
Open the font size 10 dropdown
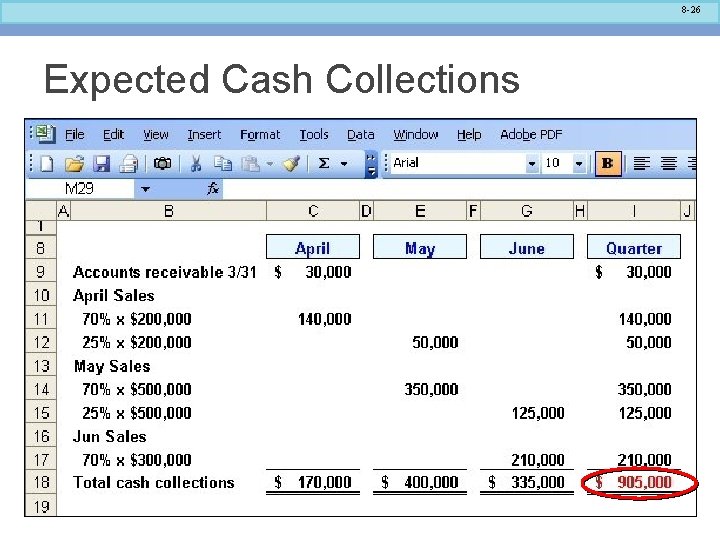(x=579, y=163)
